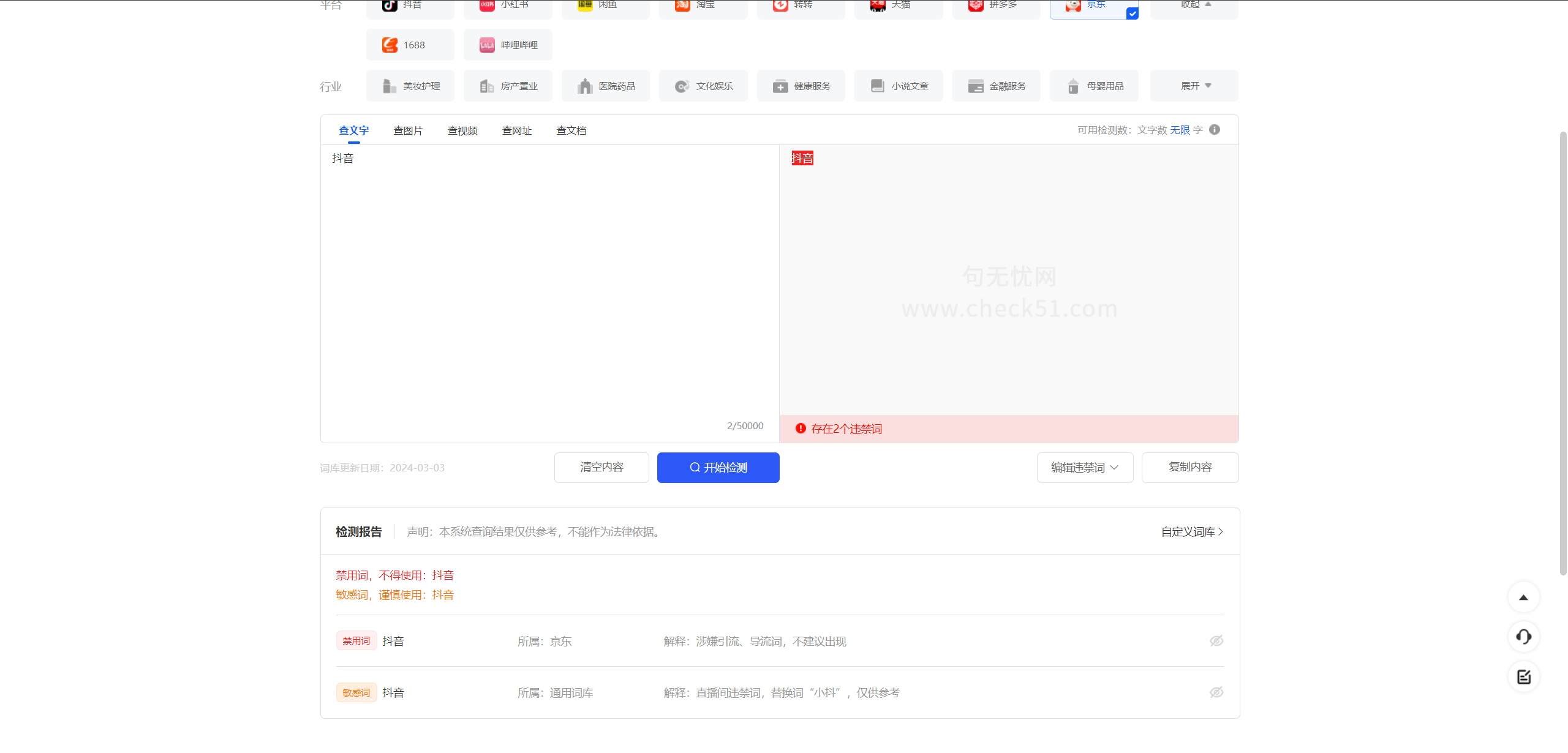Screen dimensions: 1568x753
Task: Open the feedback edit icon
Action: click(x=1523, y=676)
